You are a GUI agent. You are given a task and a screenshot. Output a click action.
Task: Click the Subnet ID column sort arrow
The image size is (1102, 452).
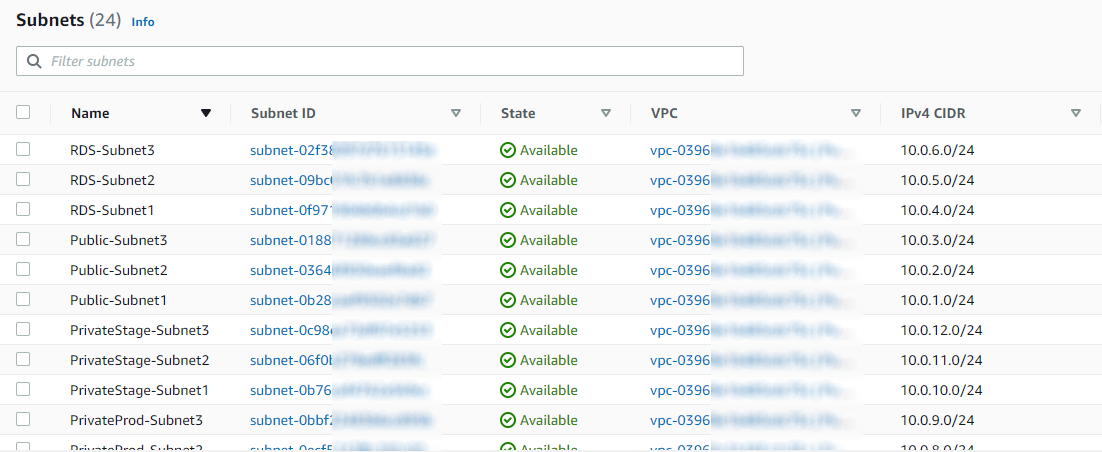click(x=456, y=114)
